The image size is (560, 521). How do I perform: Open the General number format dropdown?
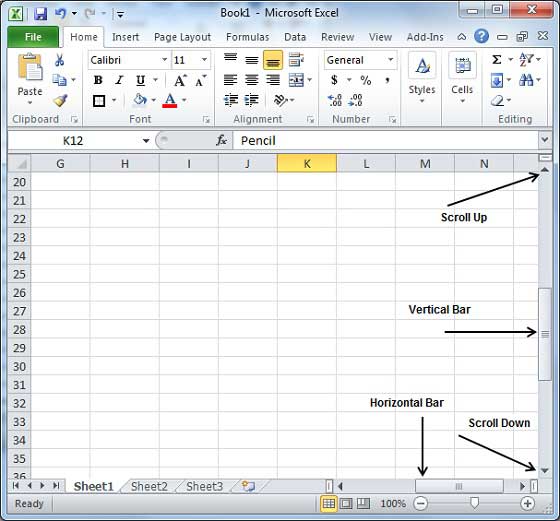coord(391,60)
